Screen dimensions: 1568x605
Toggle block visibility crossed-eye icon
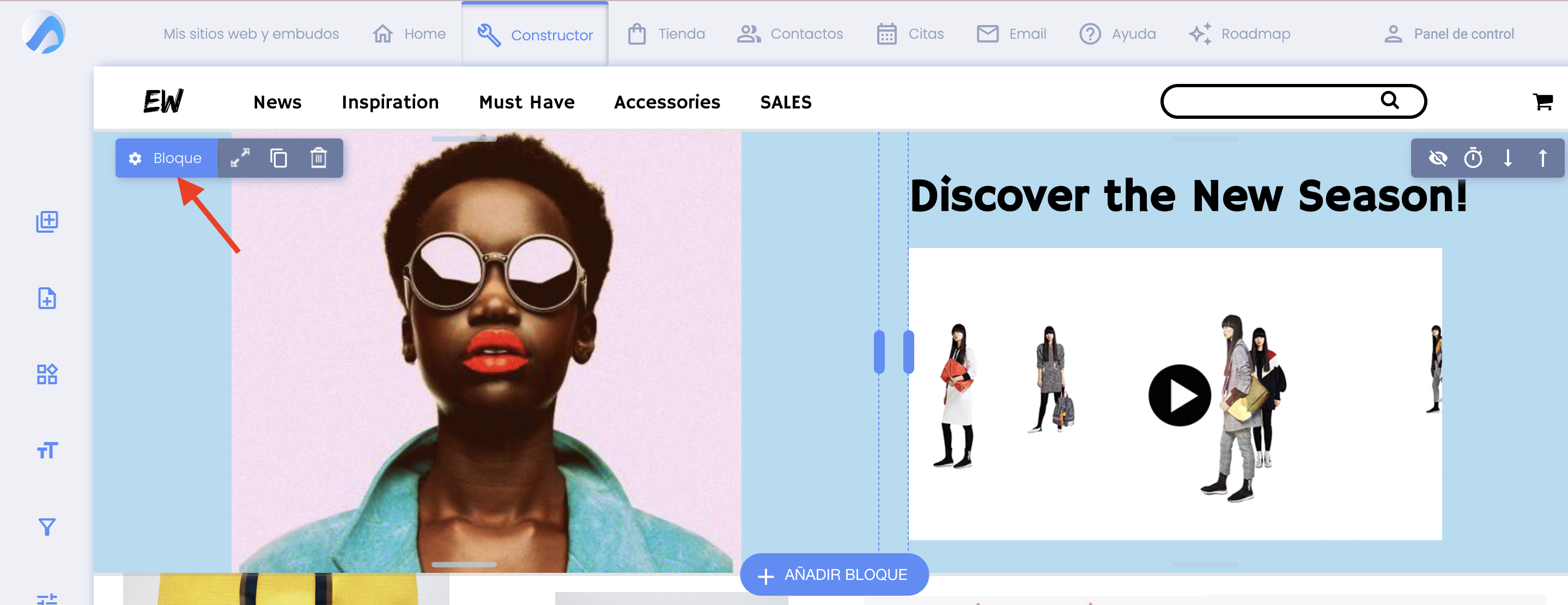1438,158
